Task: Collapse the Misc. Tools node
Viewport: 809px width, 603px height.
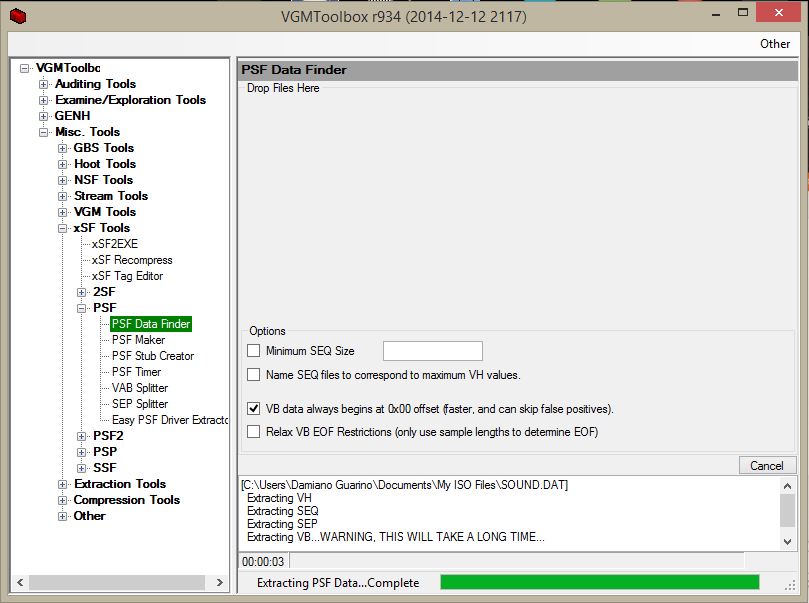Action: 43,132
